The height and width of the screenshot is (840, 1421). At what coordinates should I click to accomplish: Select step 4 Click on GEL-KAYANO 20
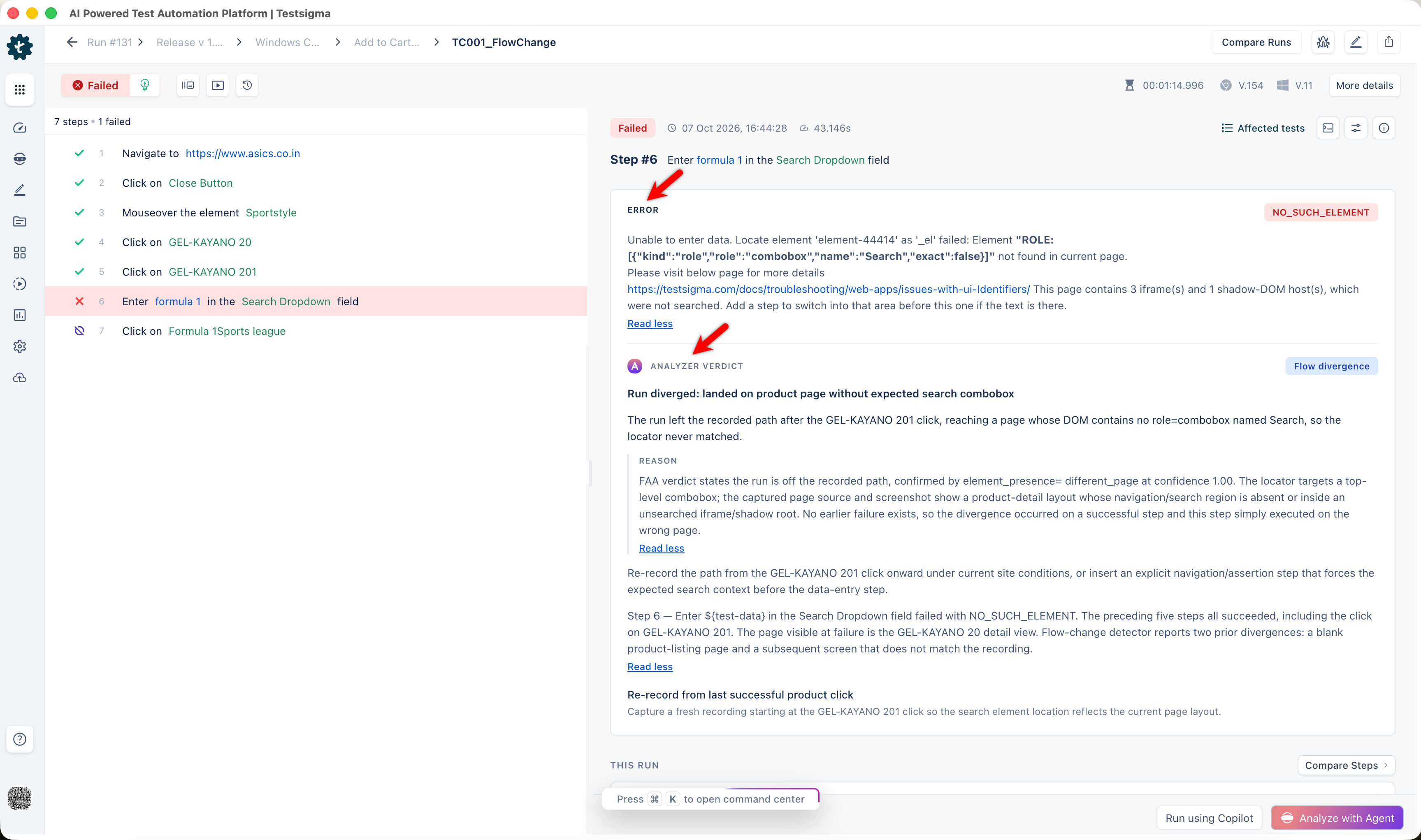[316, 242]
